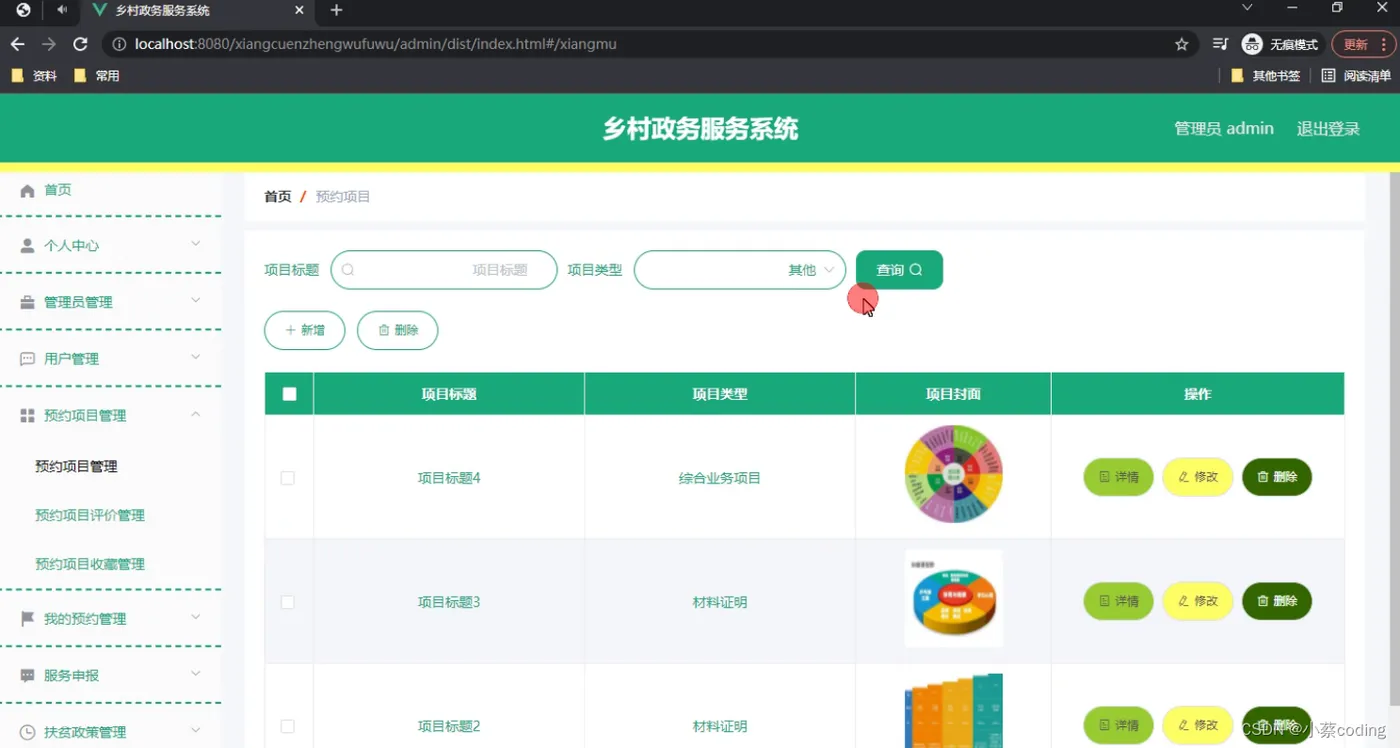Click the site info icon before localhost
The image size is (1400, 748).
118,44
